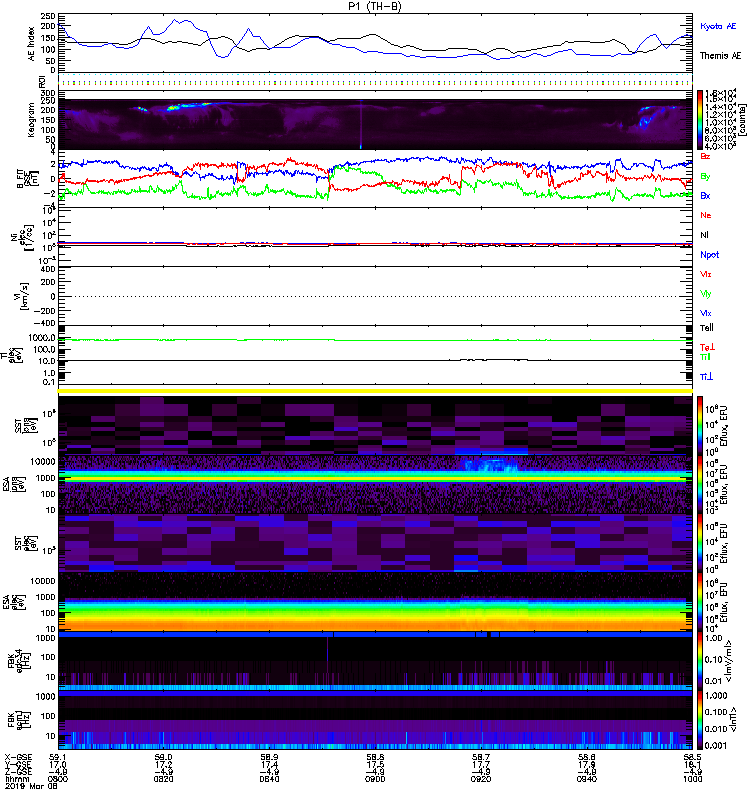Click the blue Bx legend label
Viewport: 750px width, 800px height.
[x=705, y=196]
